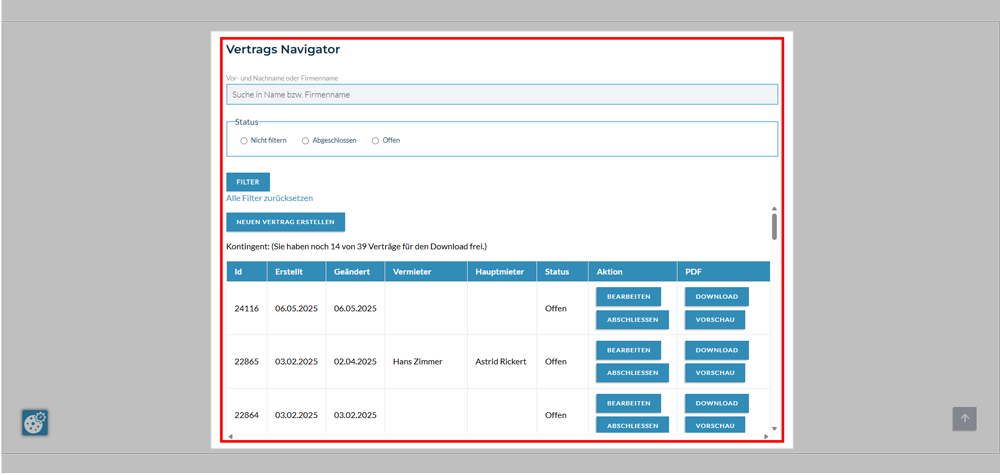
Task: Click the vertical scrollbar down arrow
Action: coord(774,429)
